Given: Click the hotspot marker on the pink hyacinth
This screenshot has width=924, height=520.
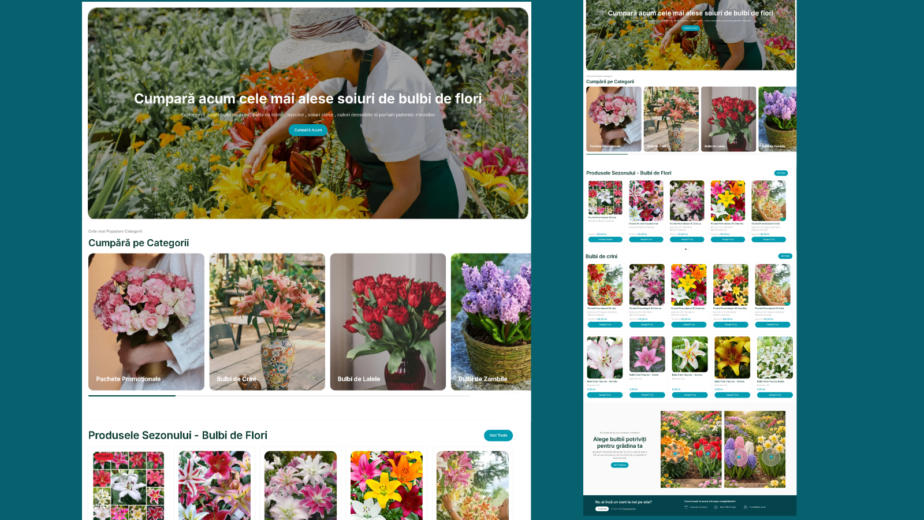Looking at the screenshot, I should point(739,457).
